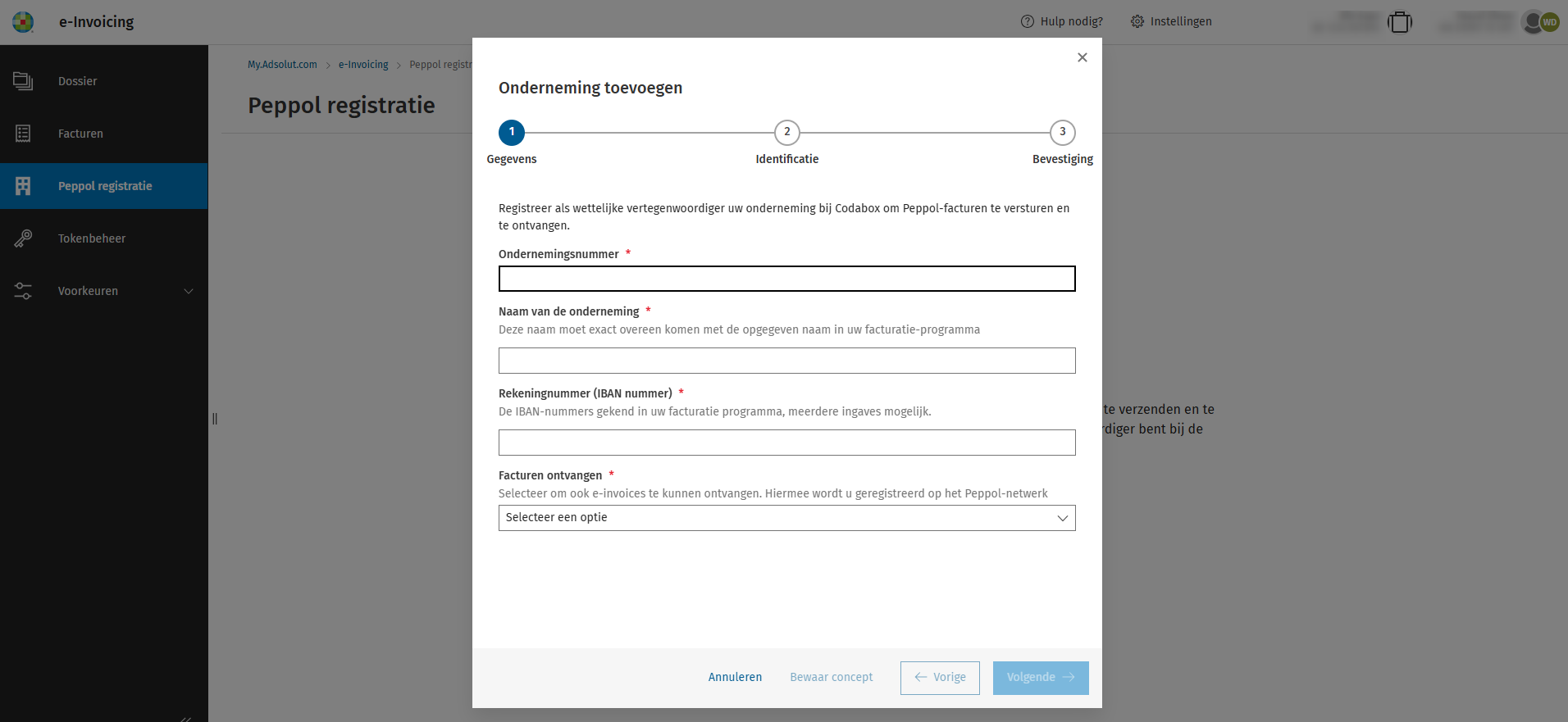Image resolution: width=1568 pixels, height=722 pixels.
Task: Click the Tokenbeheer key icon
Action: [23, 238]
